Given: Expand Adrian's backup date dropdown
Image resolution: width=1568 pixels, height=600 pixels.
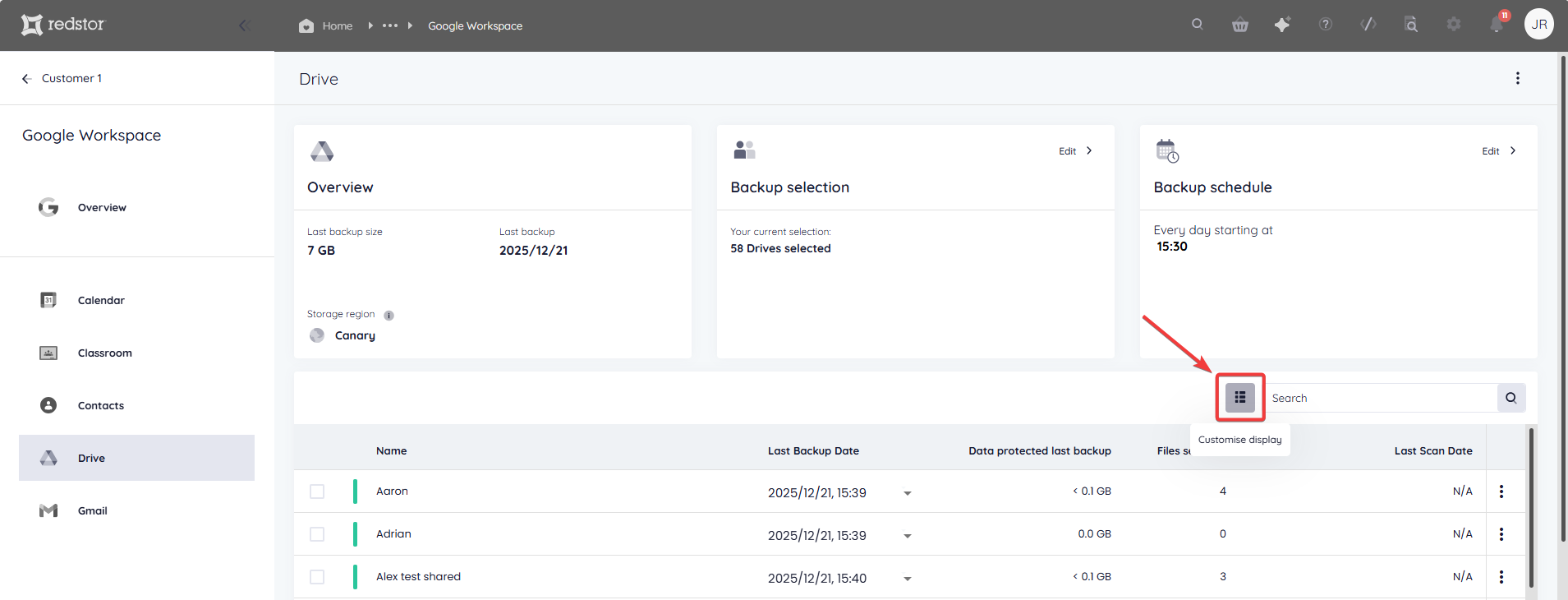Looking at the screenshot, I should coord(908,536).
